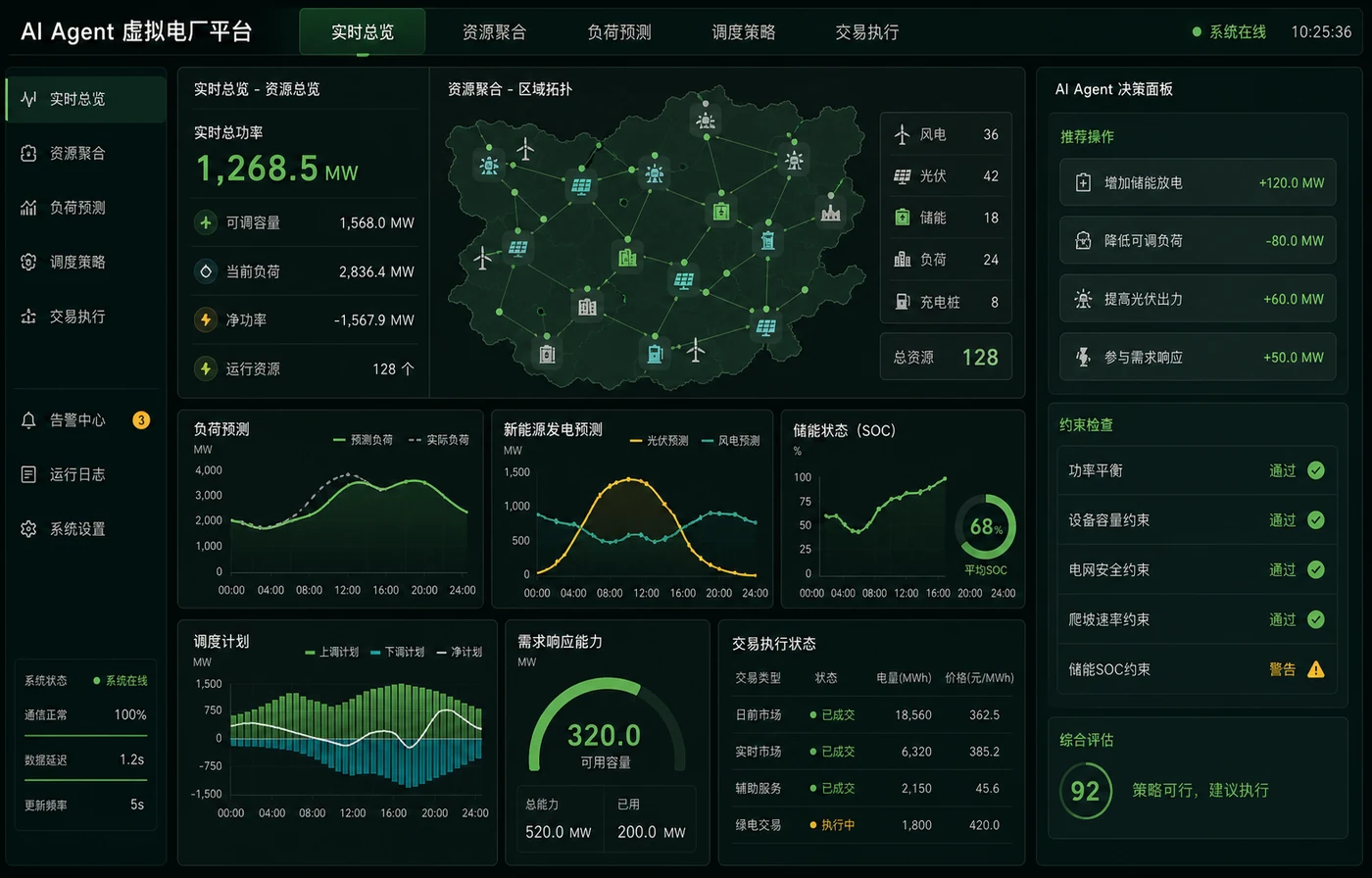Click the 调度策略 sidebar gear icon
Viewport: 1372px width, 878px height.
pyautogui.click(x=29, y=262)
